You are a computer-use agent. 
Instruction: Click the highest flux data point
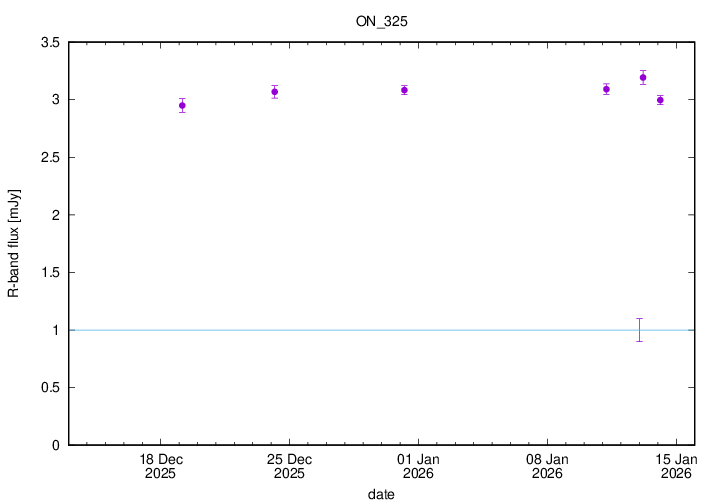643,77
